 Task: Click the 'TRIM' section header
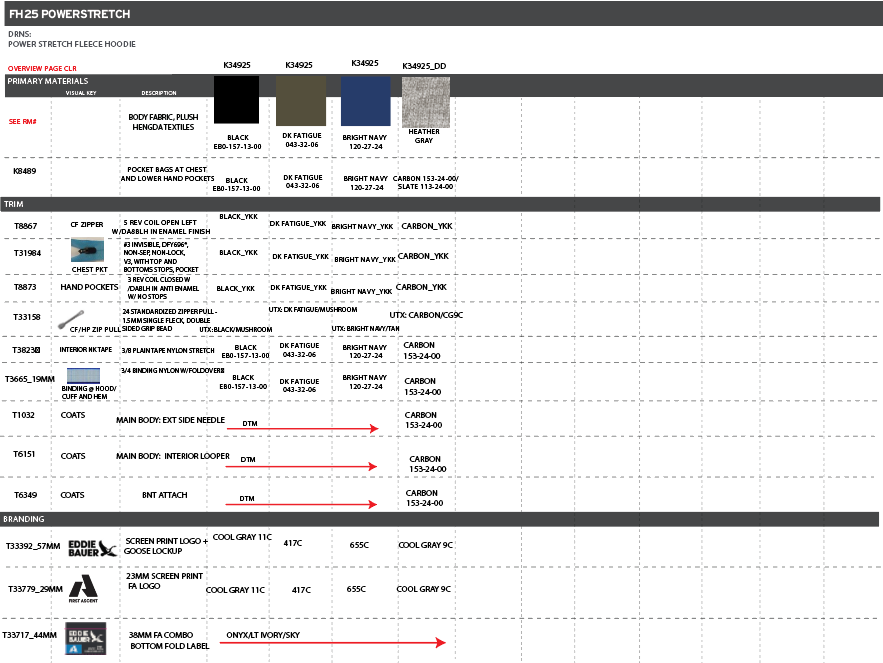(14, 204)
